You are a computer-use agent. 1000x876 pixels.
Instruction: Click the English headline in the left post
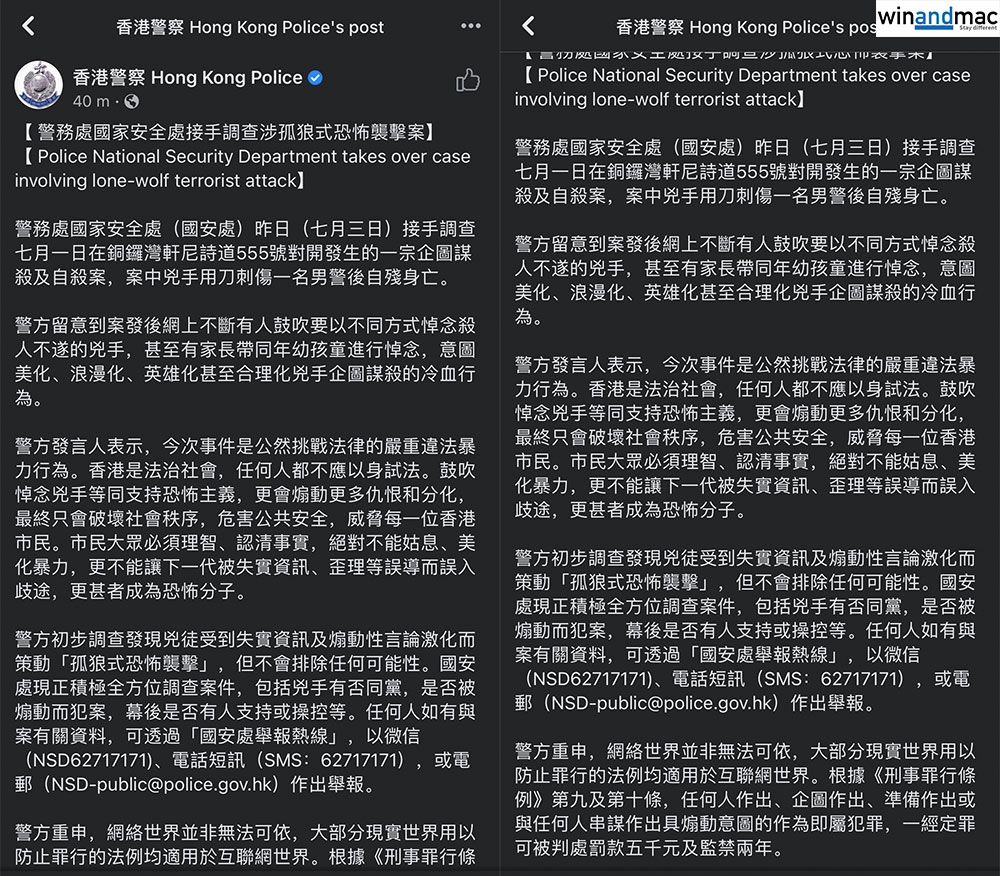pos(242,169)
